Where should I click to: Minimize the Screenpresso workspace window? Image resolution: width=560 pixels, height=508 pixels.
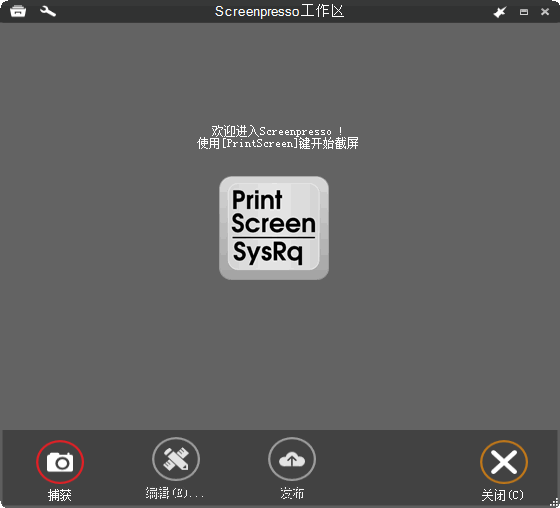pyautogui.click(x=524, y=12)
